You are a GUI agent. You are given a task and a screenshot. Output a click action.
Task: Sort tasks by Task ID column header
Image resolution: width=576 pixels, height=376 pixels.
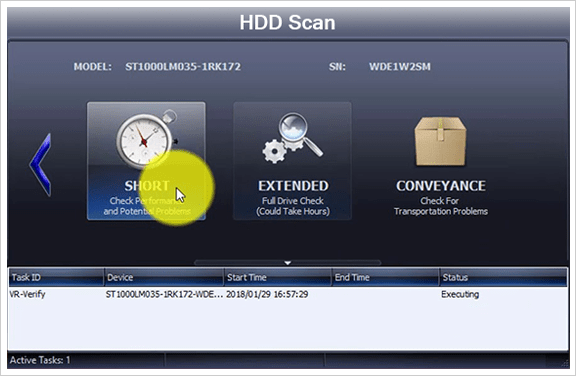56,277
